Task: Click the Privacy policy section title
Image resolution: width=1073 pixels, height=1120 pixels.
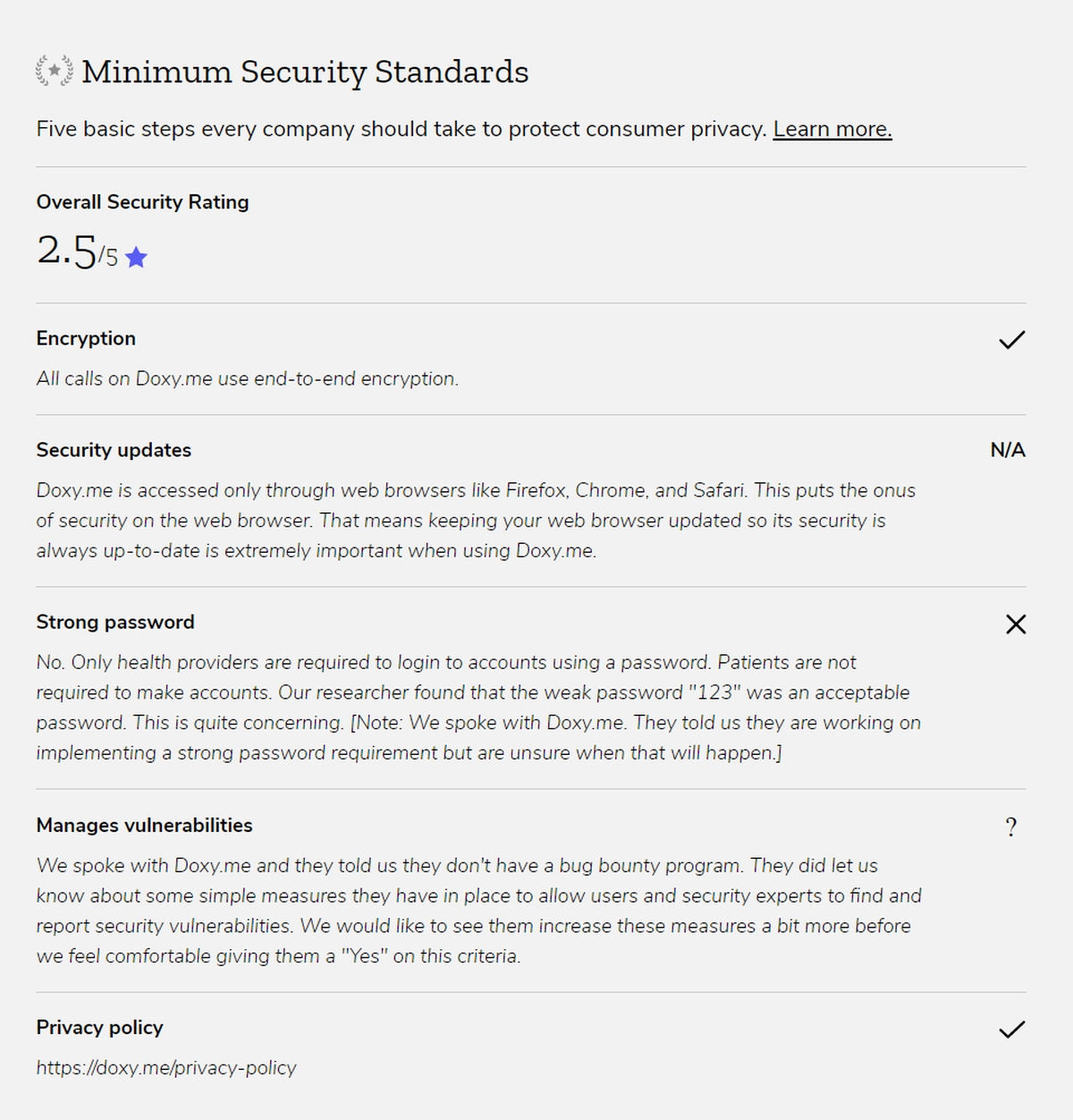Action: coord(99,1027)
